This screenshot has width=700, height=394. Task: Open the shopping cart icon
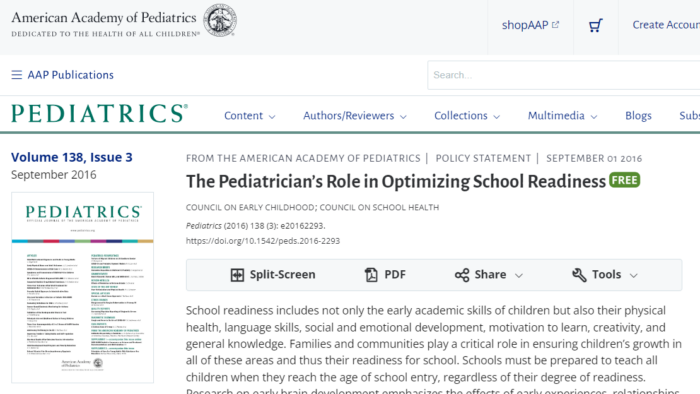596,25
